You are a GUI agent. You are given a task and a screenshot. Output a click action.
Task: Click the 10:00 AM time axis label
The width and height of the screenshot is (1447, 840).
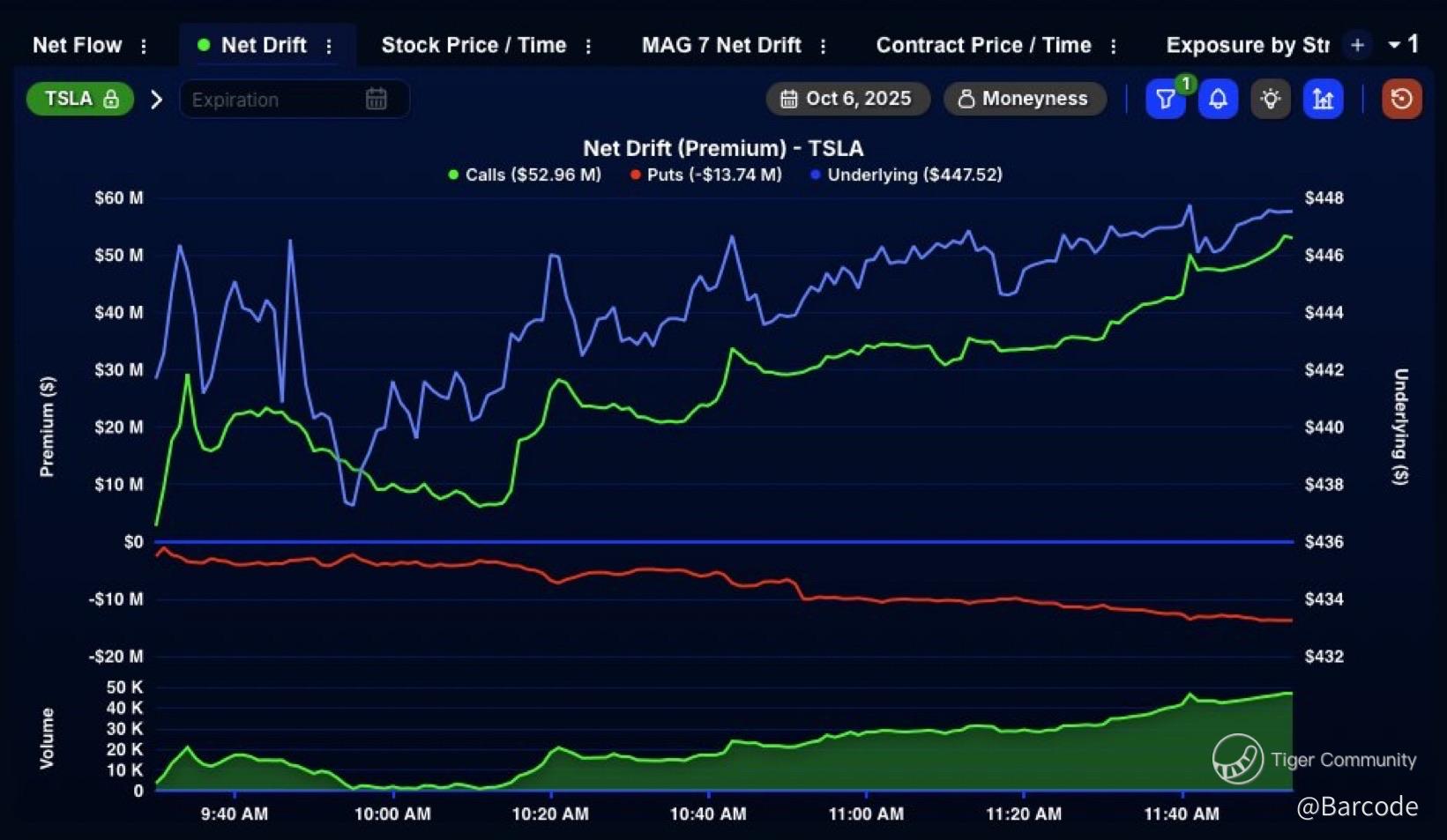392,814
